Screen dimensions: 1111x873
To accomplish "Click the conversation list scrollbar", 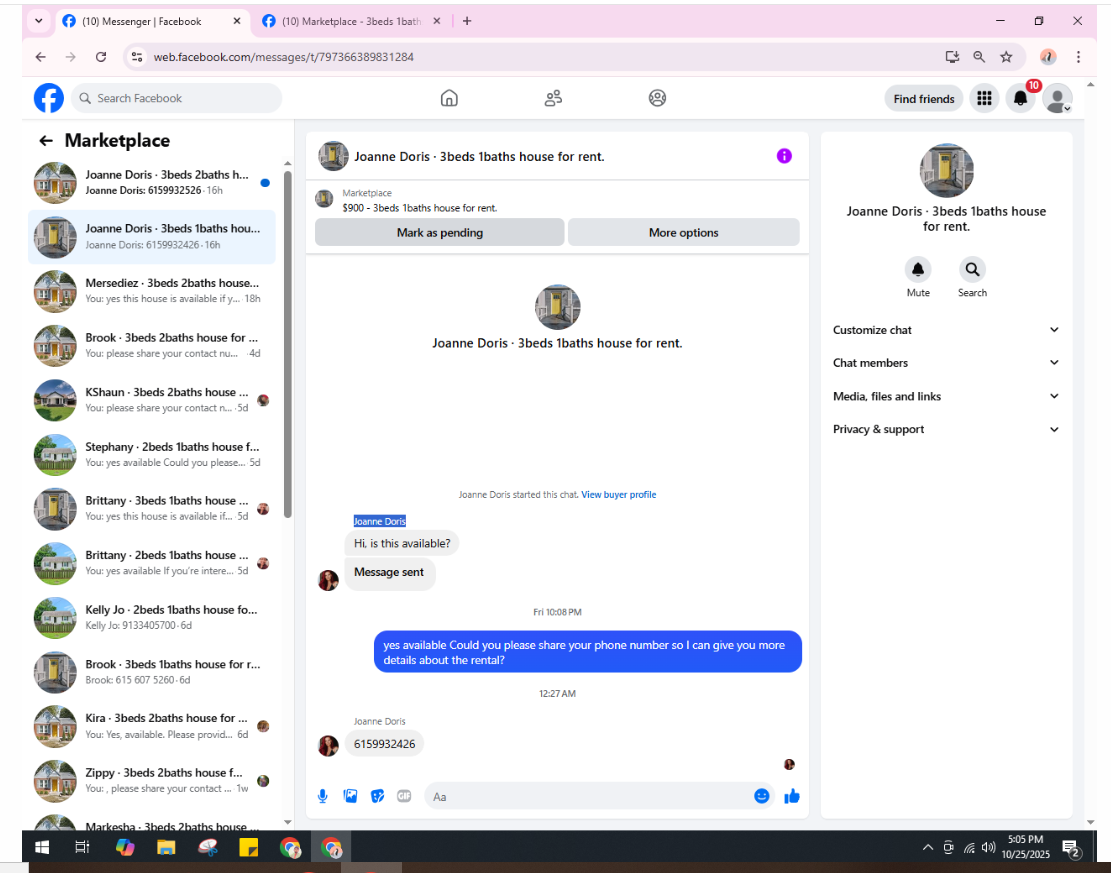I will (x=288, y=343).
